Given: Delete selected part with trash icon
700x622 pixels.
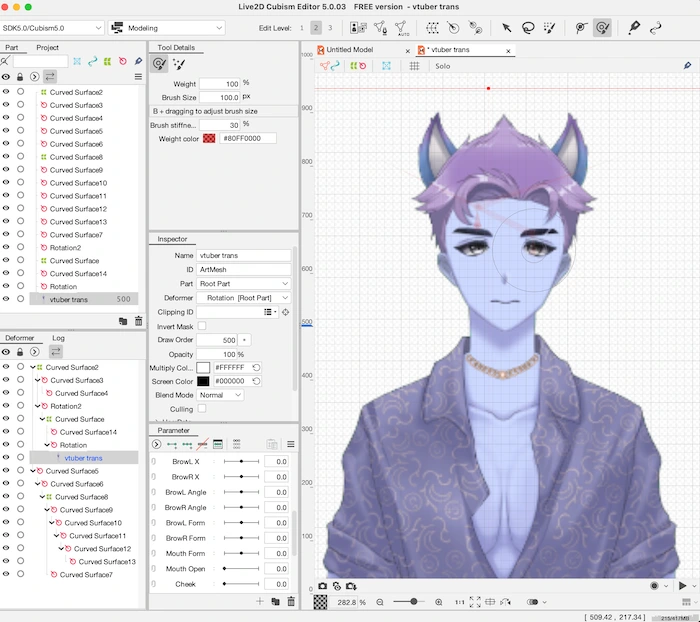Looking at the screenshot, I should point(138,321).
